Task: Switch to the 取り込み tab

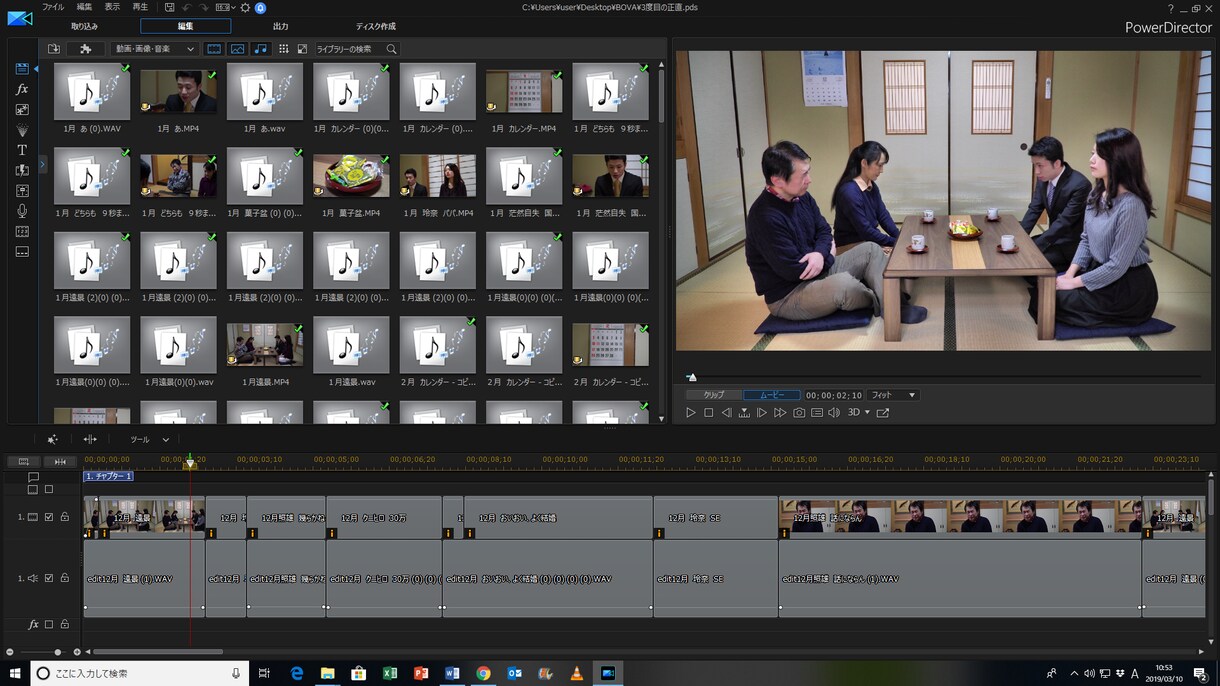Action: tap(85, 26)
